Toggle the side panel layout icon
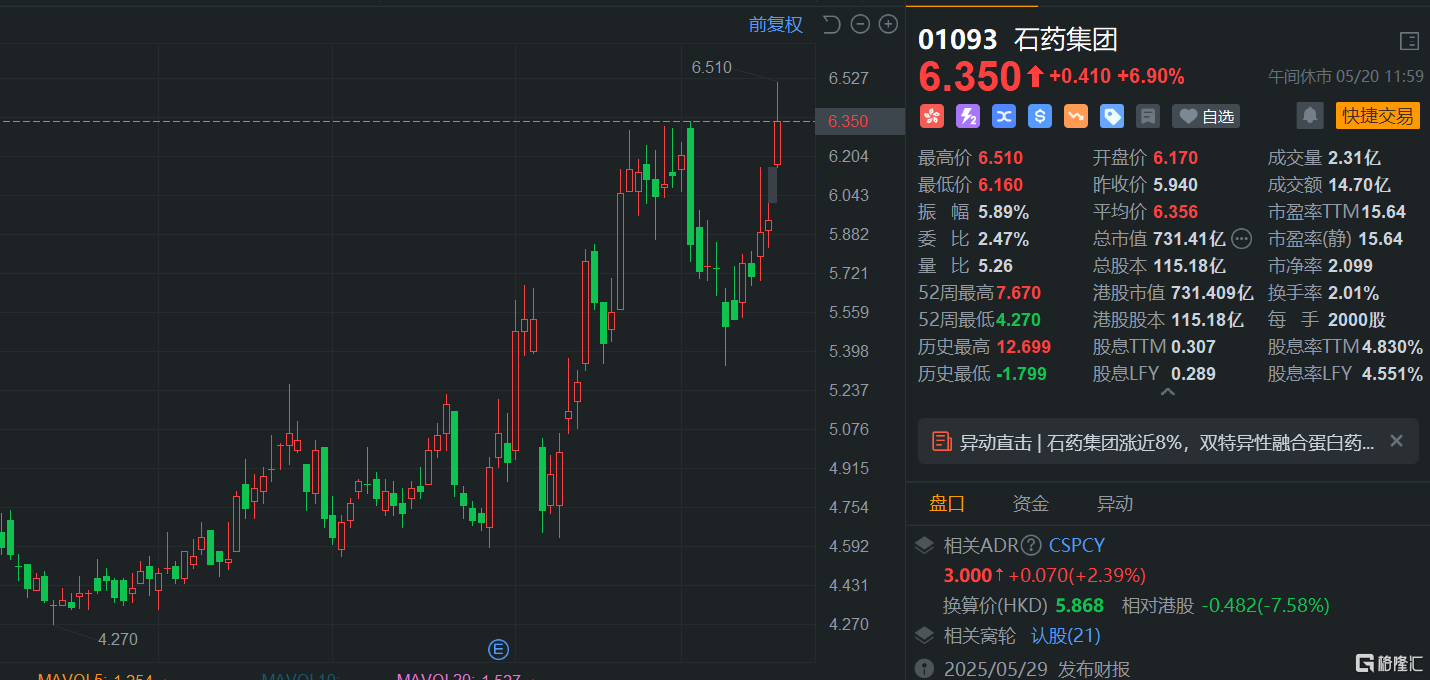The height and width of the screenshot is (680, 1430). tap(1409, 41)
